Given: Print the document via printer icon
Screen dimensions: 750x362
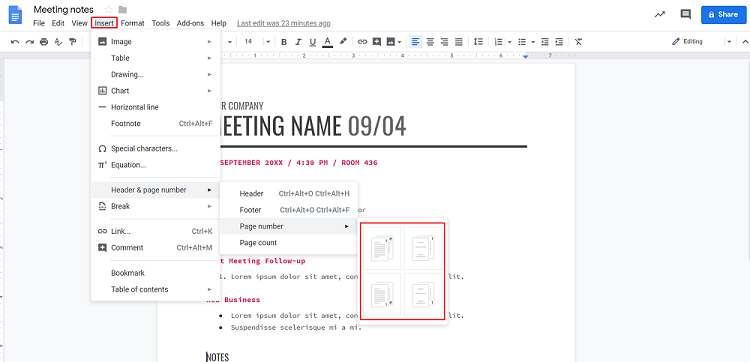Looking at the screenshot, I should 44,42.
